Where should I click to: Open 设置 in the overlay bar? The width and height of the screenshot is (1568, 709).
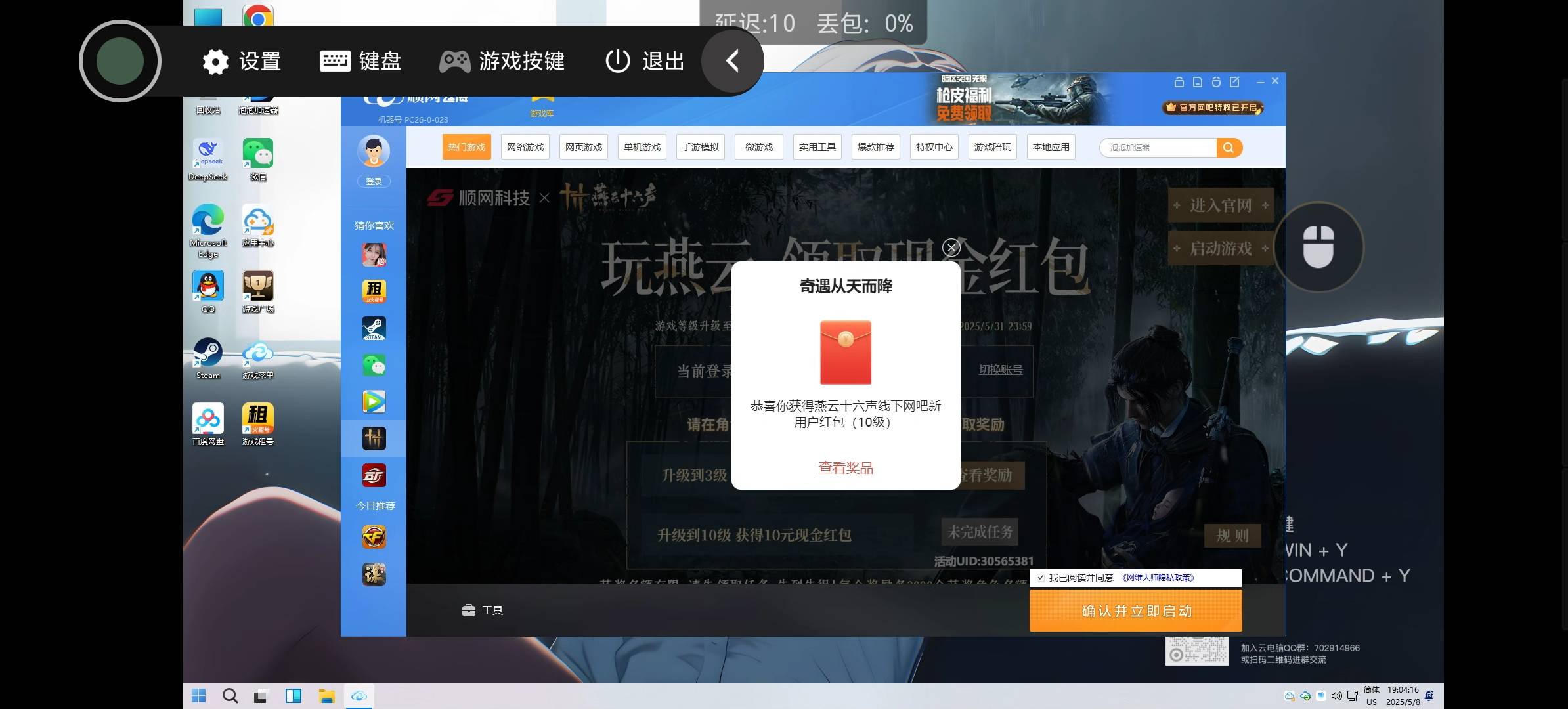click(242, 61)
